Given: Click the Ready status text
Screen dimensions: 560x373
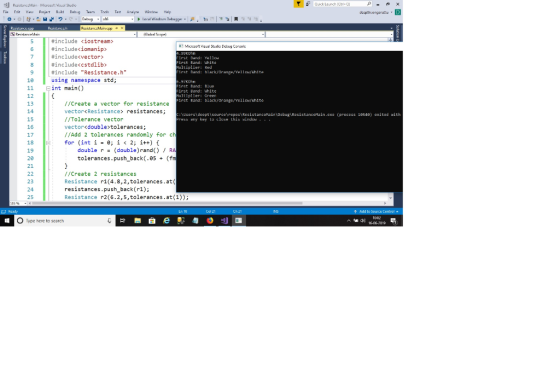Looking at the screenshot, I should coord(13,212).
